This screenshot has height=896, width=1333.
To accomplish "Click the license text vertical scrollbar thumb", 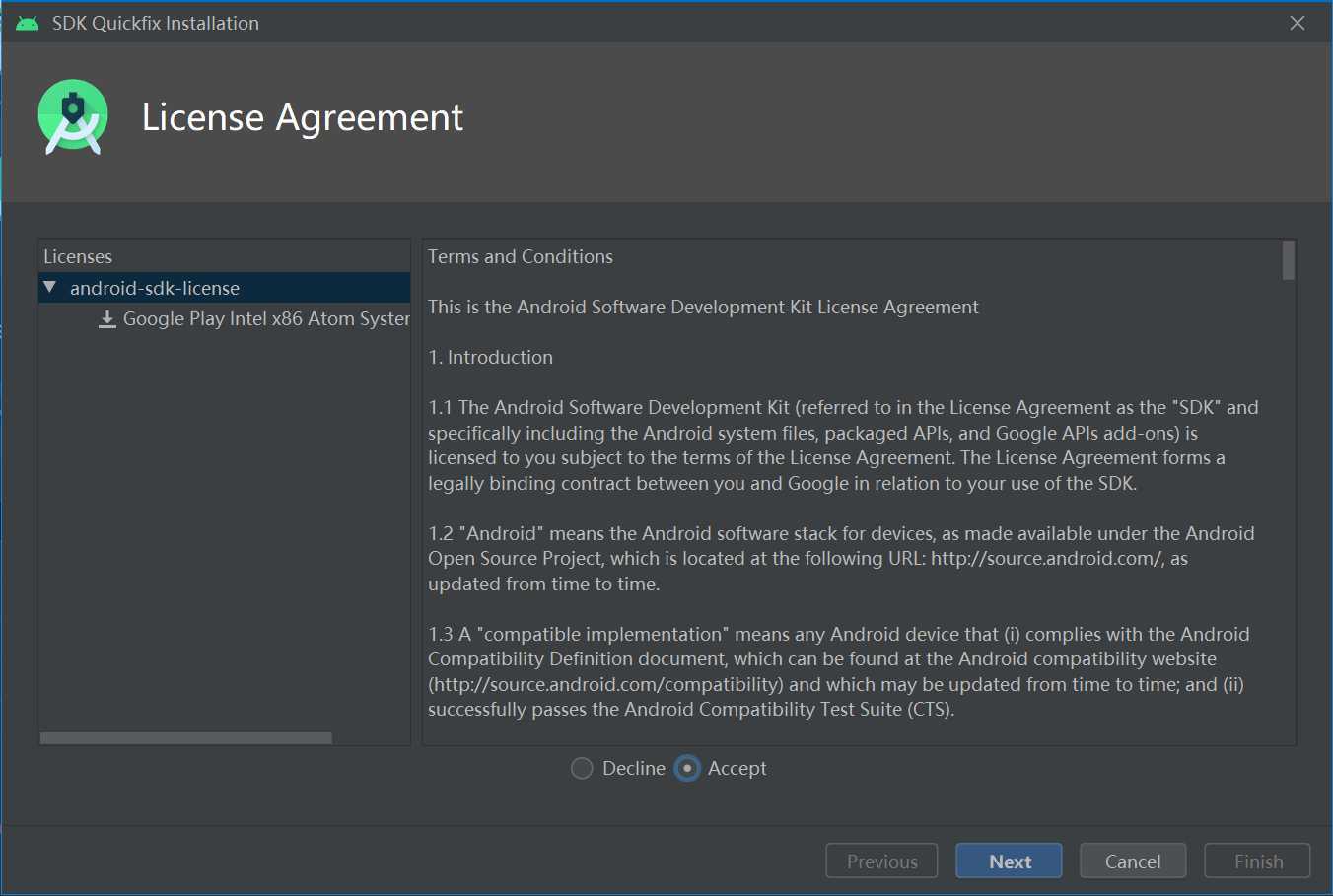I will (x=1288, y=261).
